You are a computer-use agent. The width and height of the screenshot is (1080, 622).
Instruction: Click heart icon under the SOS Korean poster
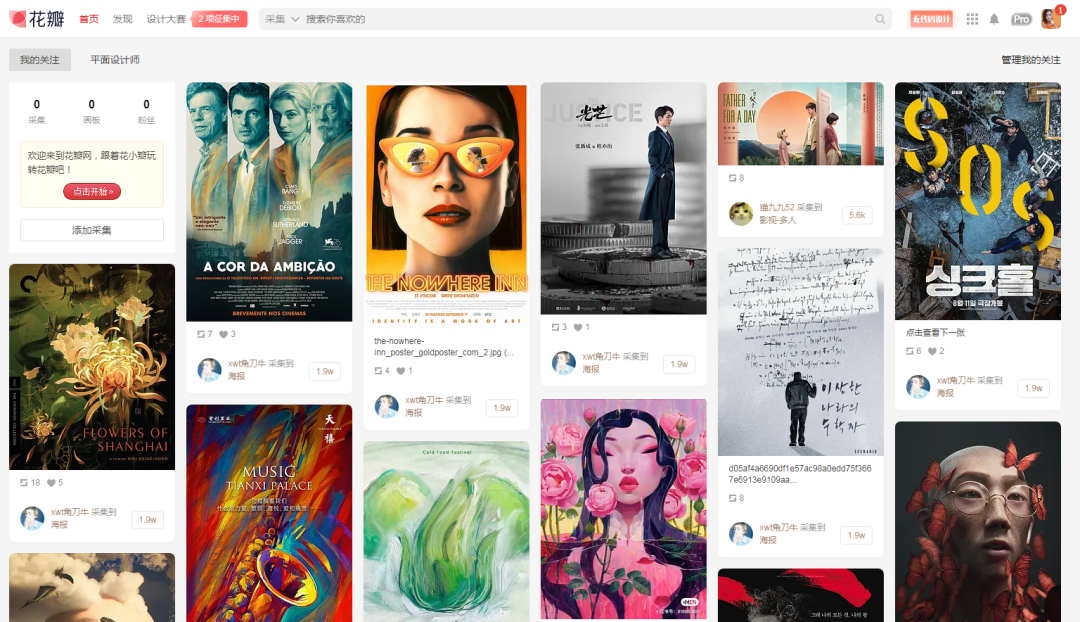(x=932, y=351)
